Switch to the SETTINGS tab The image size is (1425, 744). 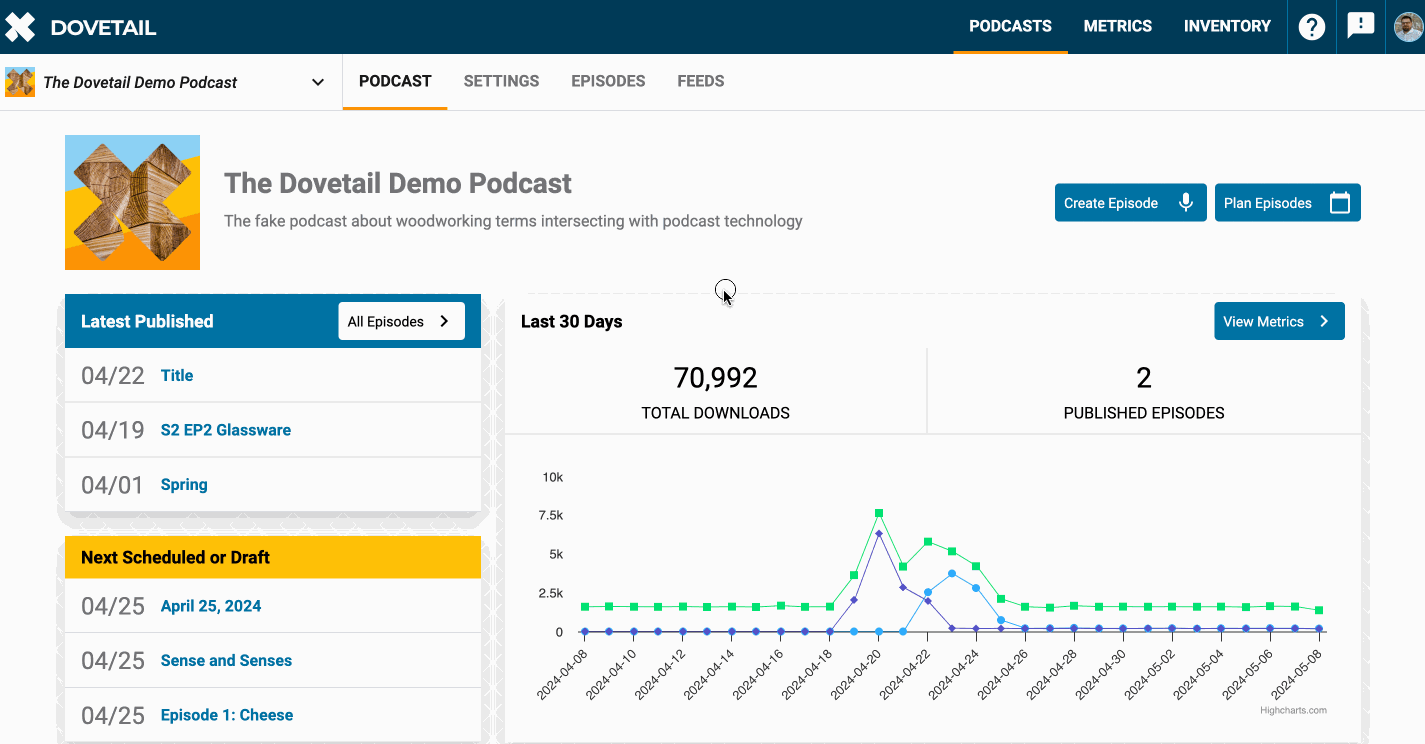501,81
